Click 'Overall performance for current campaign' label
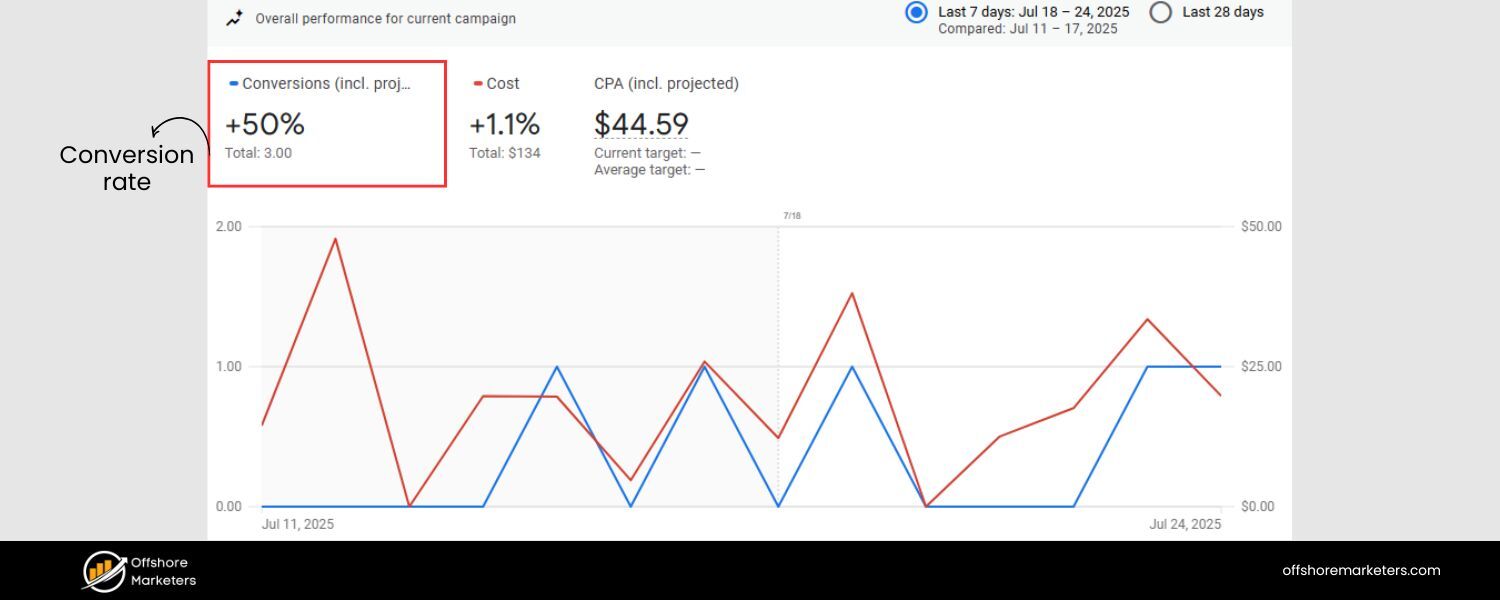This screenshot has width=1500, height=600. point(385,18)
